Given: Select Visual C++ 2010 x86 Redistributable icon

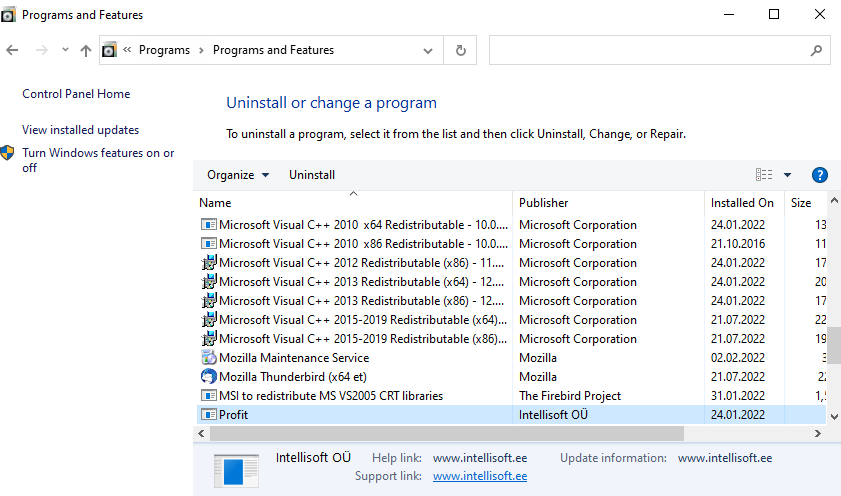Looking at the screenshot, I should [208, 243].
